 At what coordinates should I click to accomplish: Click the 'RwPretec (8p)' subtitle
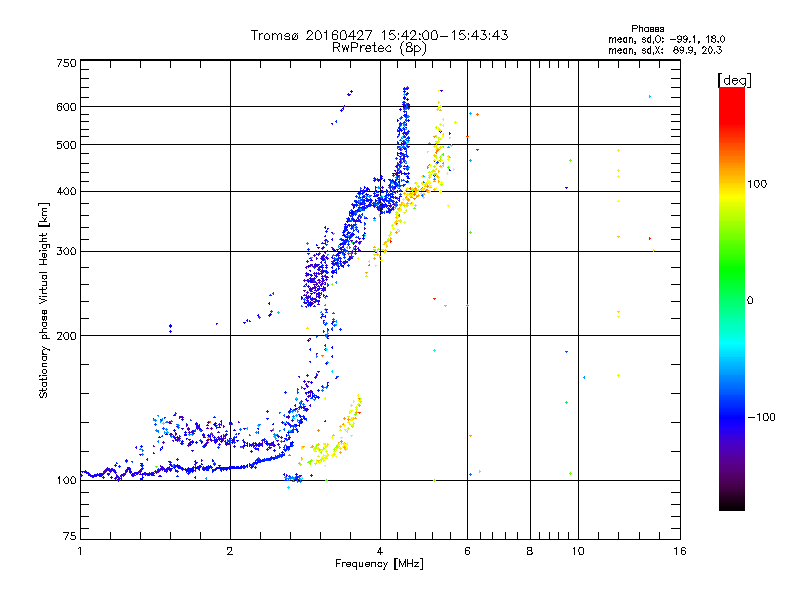coord(379,48)
